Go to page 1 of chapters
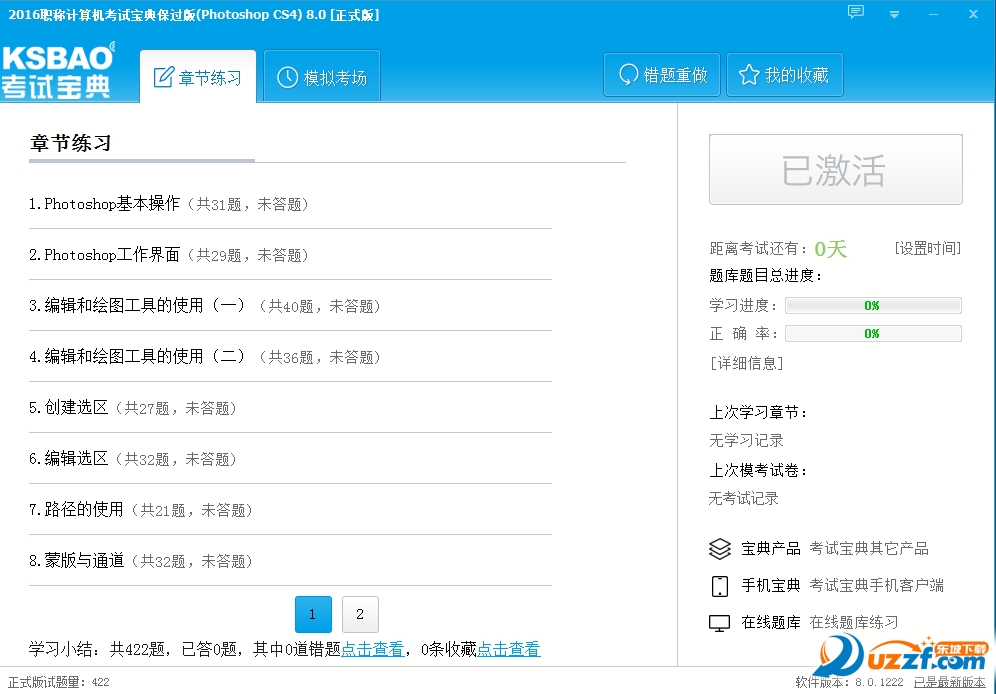996x694 pixels. pos(313,614)
